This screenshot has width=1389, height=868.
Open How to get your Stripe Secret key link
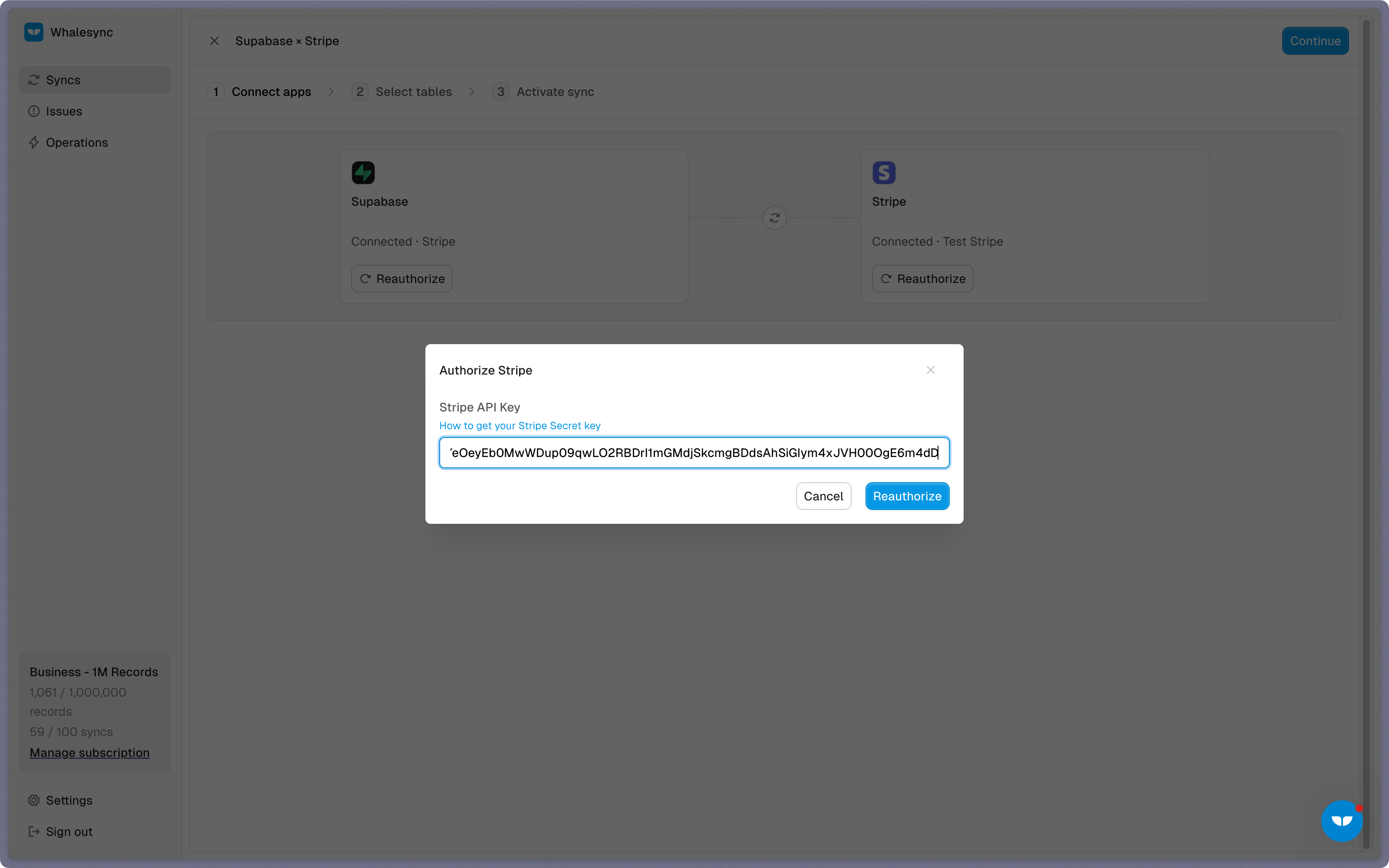[x=520, y=425]
